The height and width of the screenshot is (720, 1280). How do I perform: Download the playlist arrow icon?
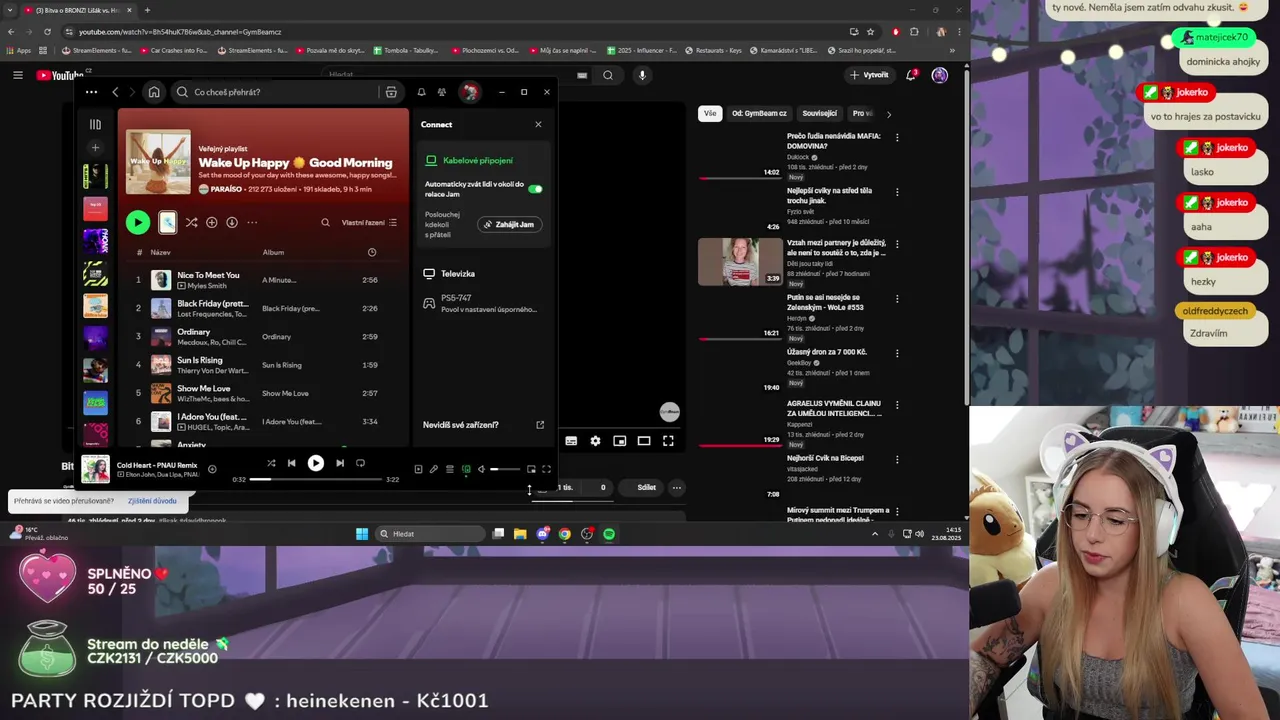(232, 223)
